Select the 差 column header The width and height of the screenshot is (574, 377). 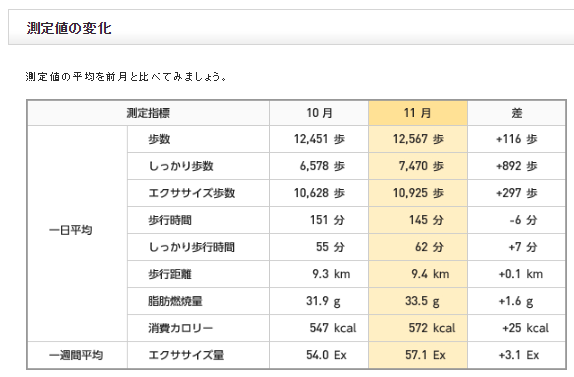click(x=517, y=113)
